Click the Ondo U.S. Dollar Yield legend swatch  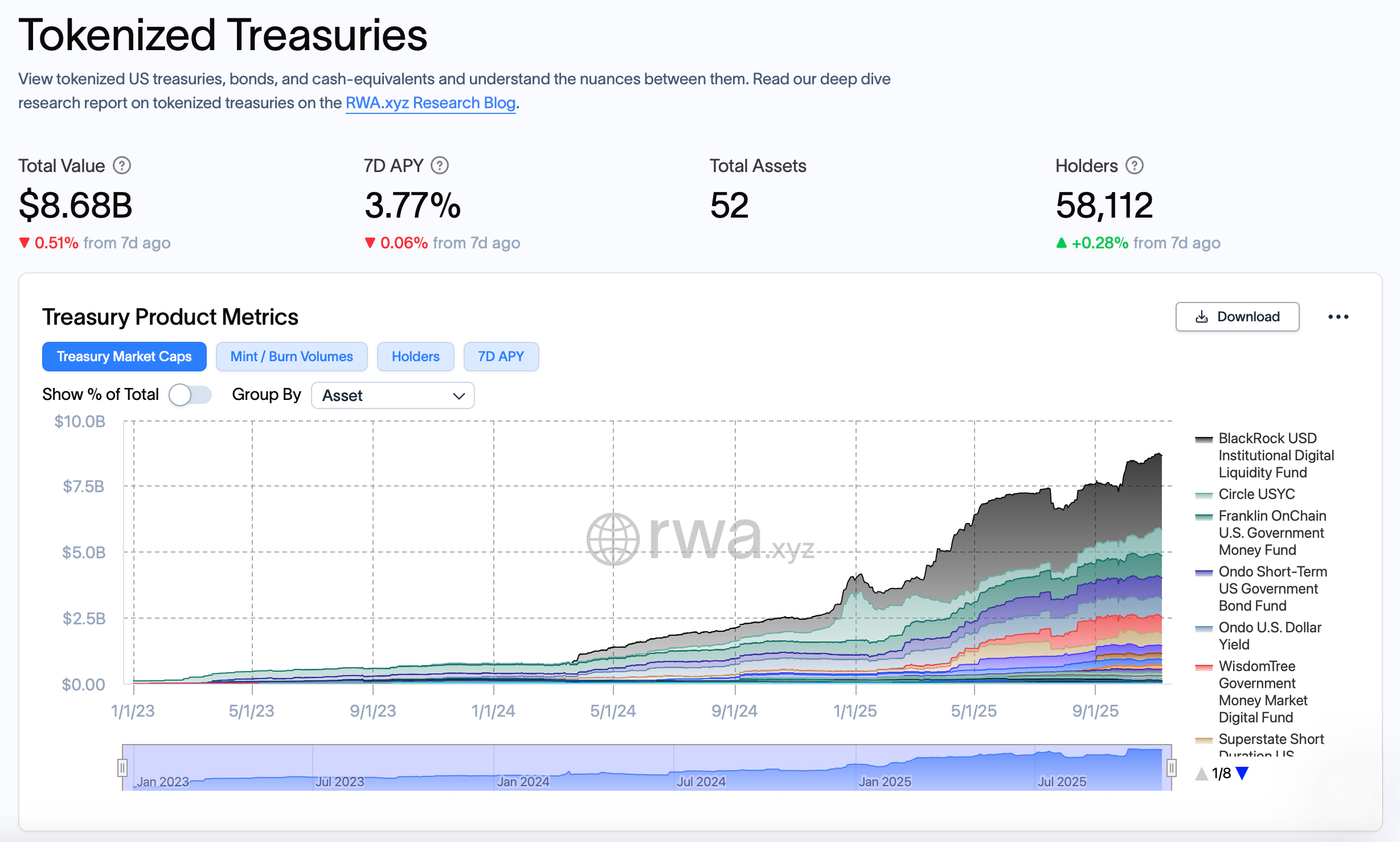point(1203,628)
